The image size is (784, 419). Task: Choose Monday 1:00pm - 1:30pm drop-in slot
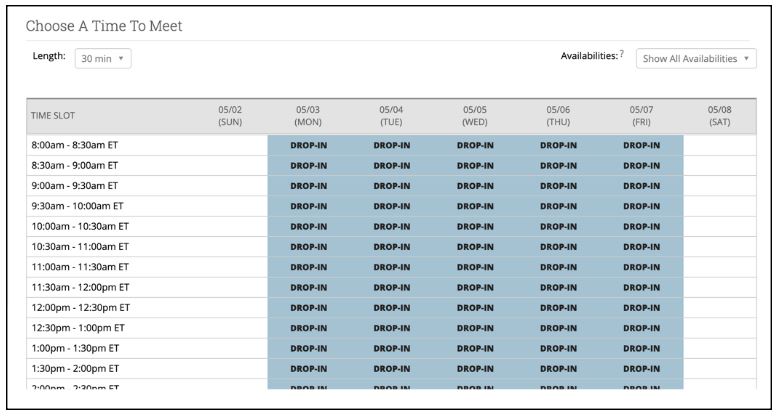(x=308, y=348)
